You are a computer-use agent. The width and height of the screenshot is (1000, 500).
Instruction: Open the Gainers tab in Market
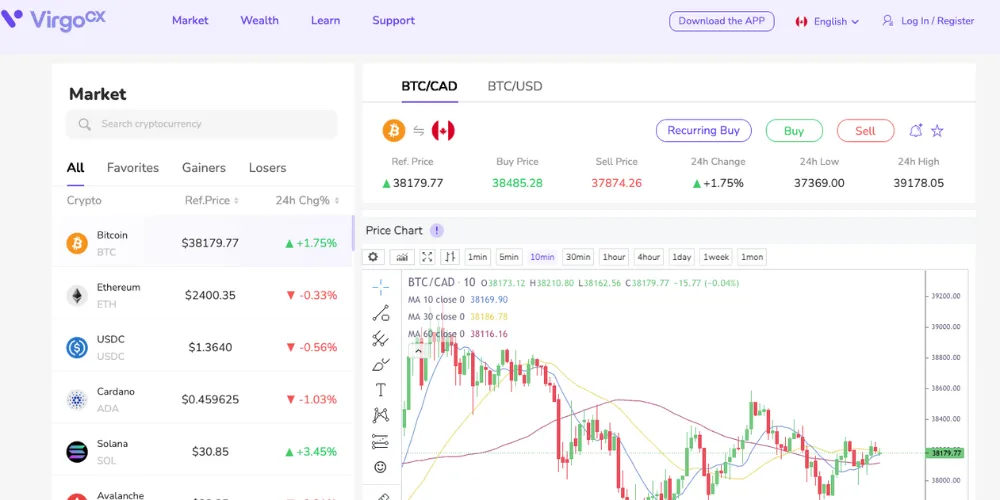pos(204,168)
